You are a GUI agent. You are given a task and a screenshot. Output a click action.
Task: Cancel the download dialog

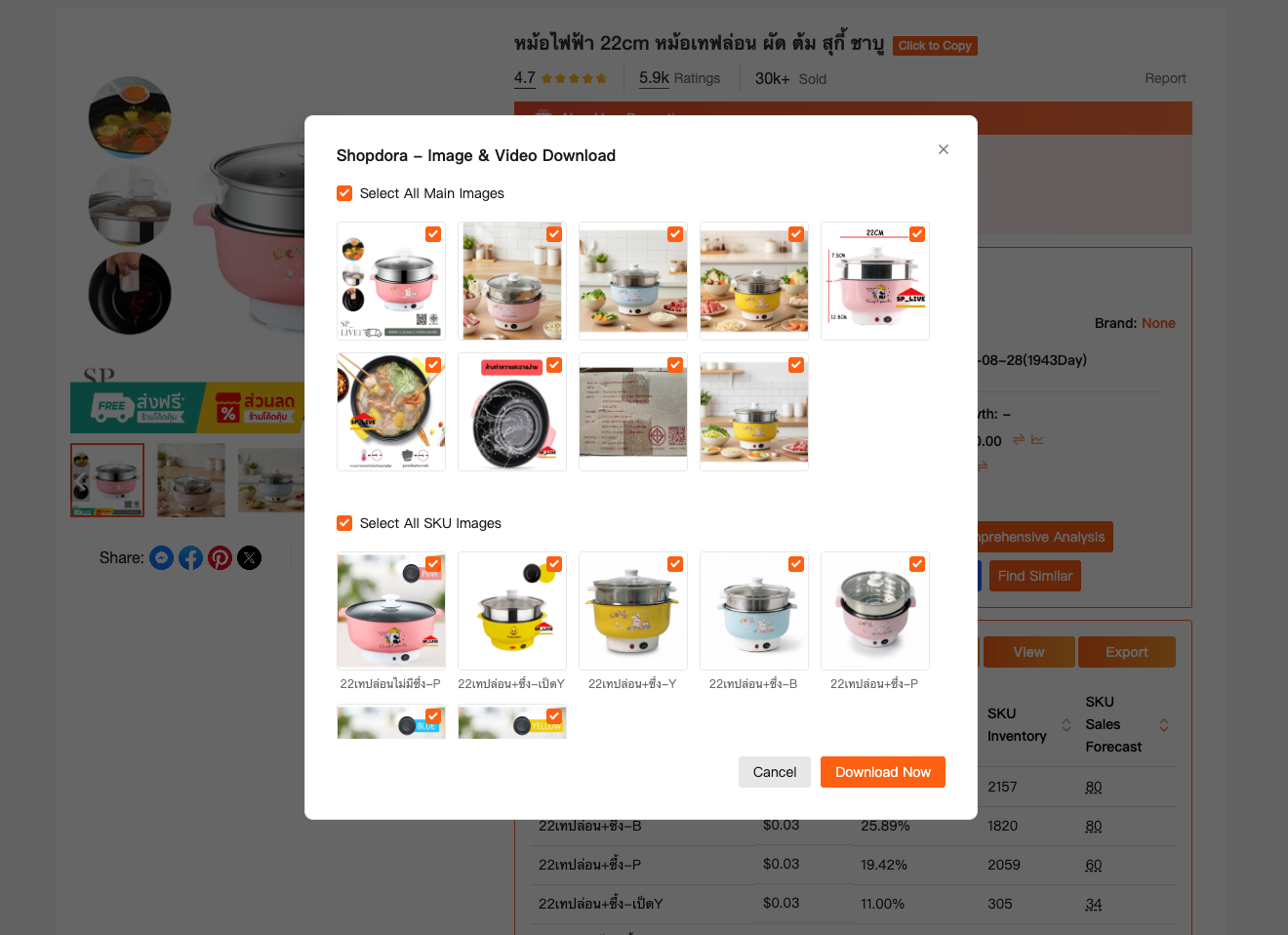pos(775,772)
